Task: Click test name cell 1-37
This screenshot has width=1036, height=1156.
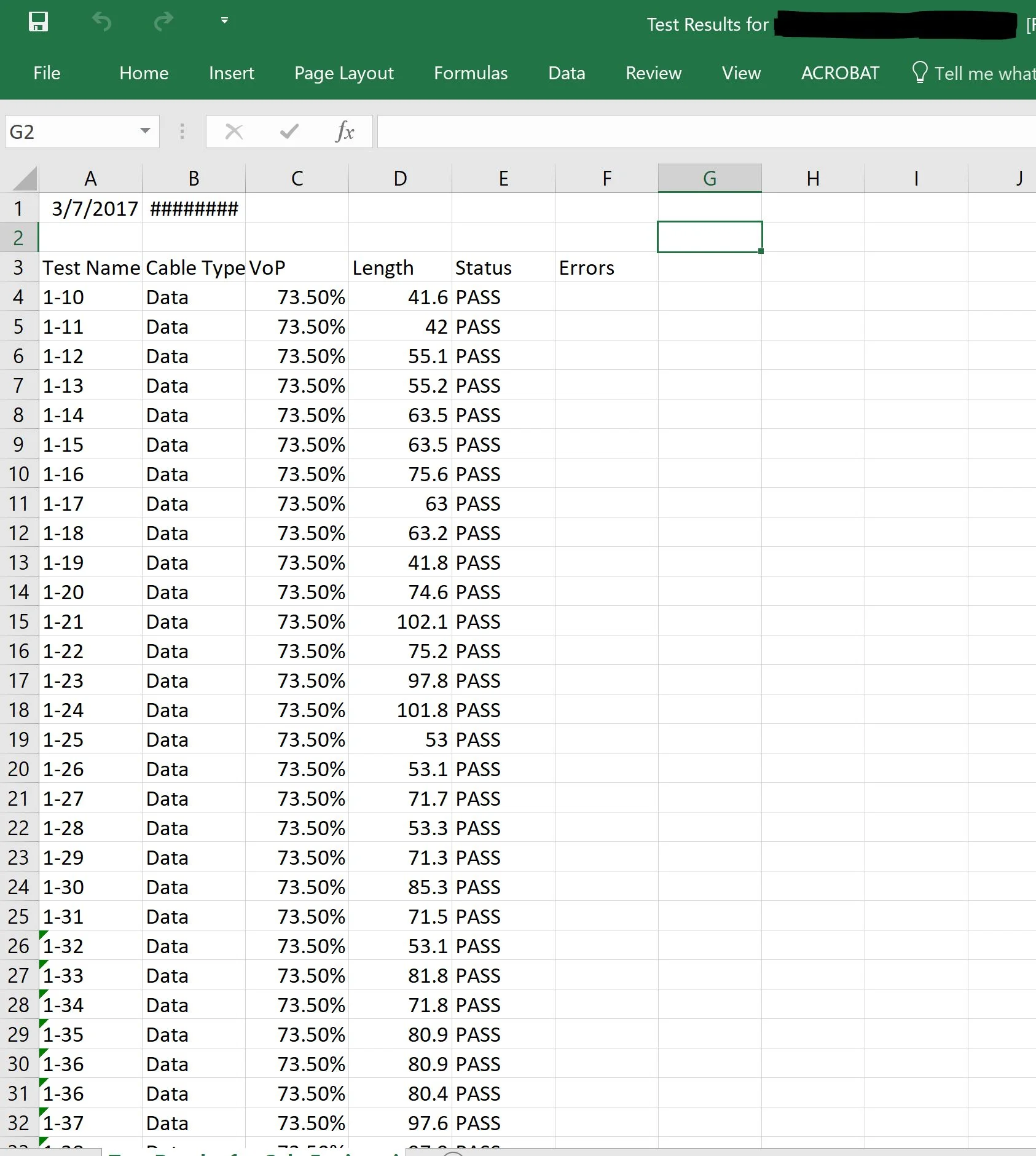Action: tap(90, 1123)
